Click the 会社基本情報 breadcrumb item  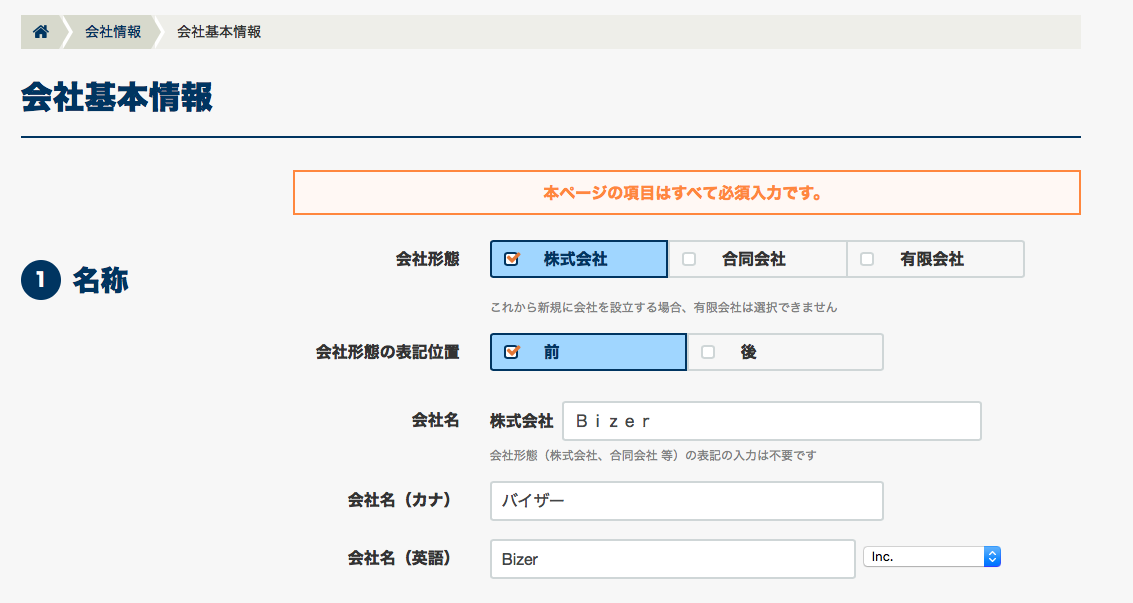219,32
